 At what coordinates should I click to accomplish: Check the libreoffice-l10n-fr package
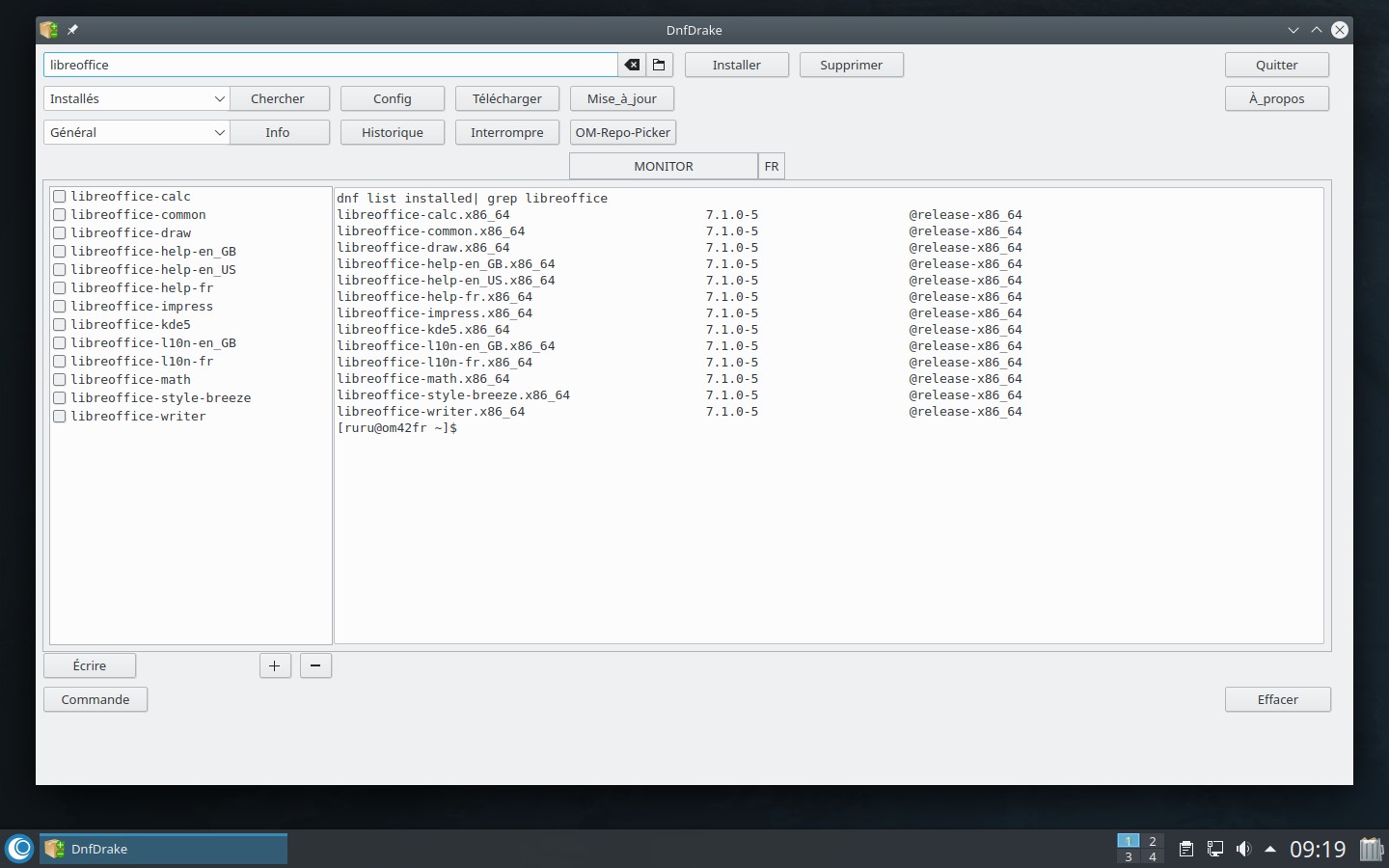click(59, 362)
